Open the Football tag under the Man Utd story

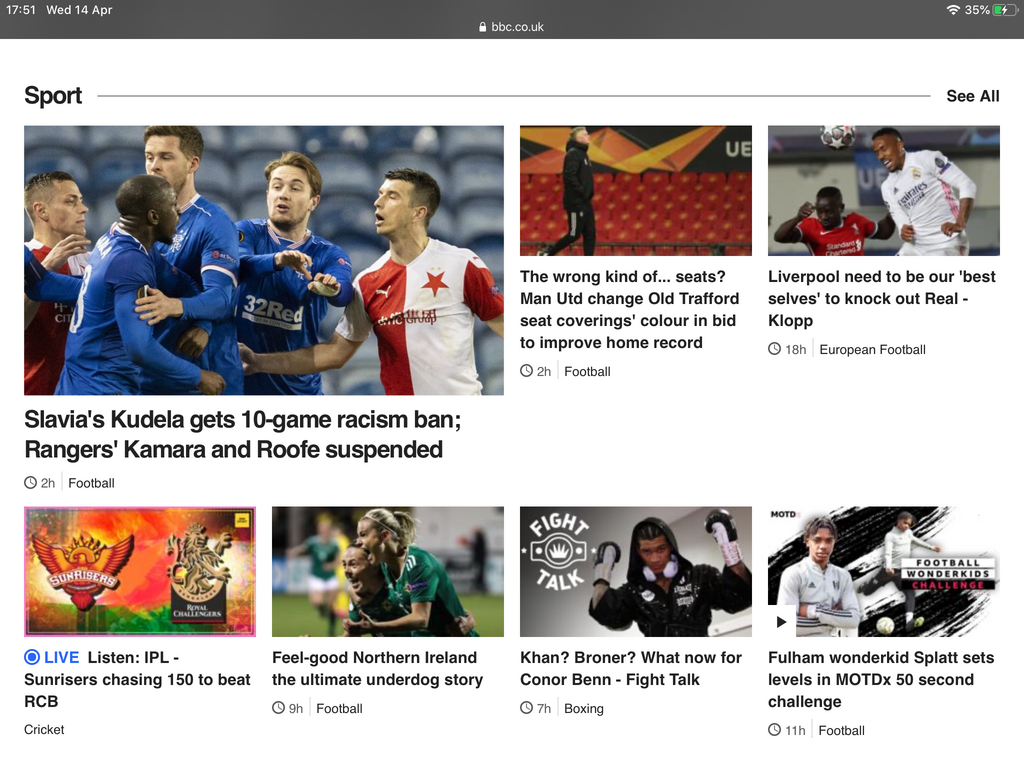pos(587,372)
